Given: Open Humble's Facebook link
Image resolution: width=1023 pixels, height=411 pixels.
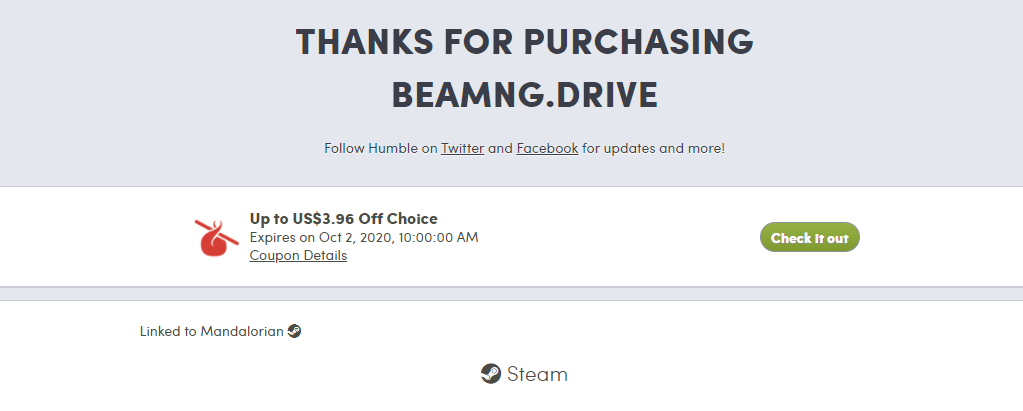Looking at the screenshot, I should click(x=547, y=148).
